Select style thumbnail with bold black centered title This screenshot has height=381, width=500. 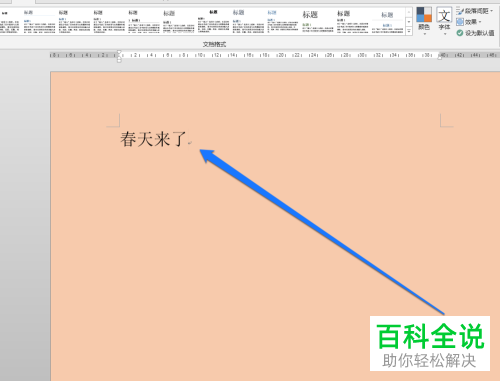tap(213, 22)
